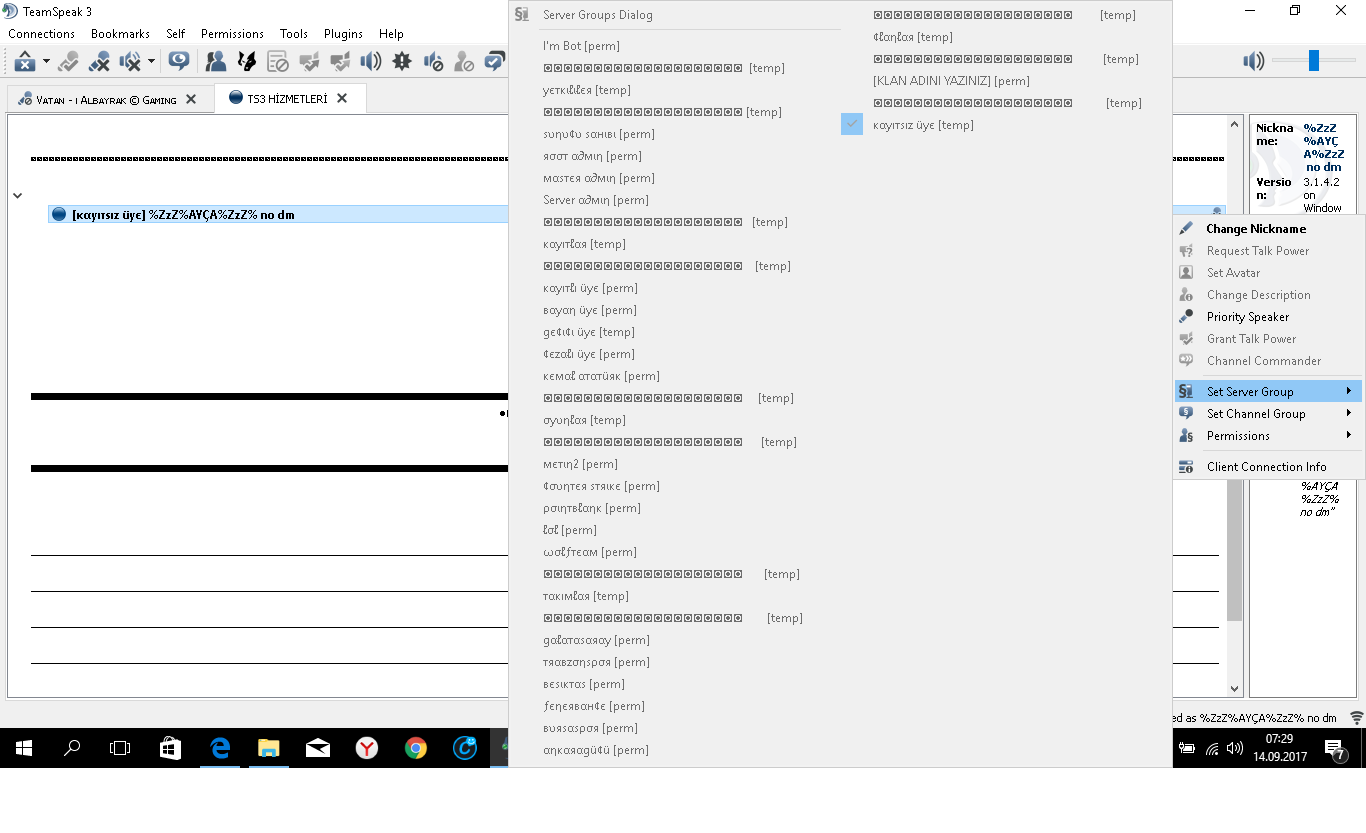The image size is (1366, 833).
Task: Launch Microsoft Store from the taskbar
Action: [x=170, y=748]
